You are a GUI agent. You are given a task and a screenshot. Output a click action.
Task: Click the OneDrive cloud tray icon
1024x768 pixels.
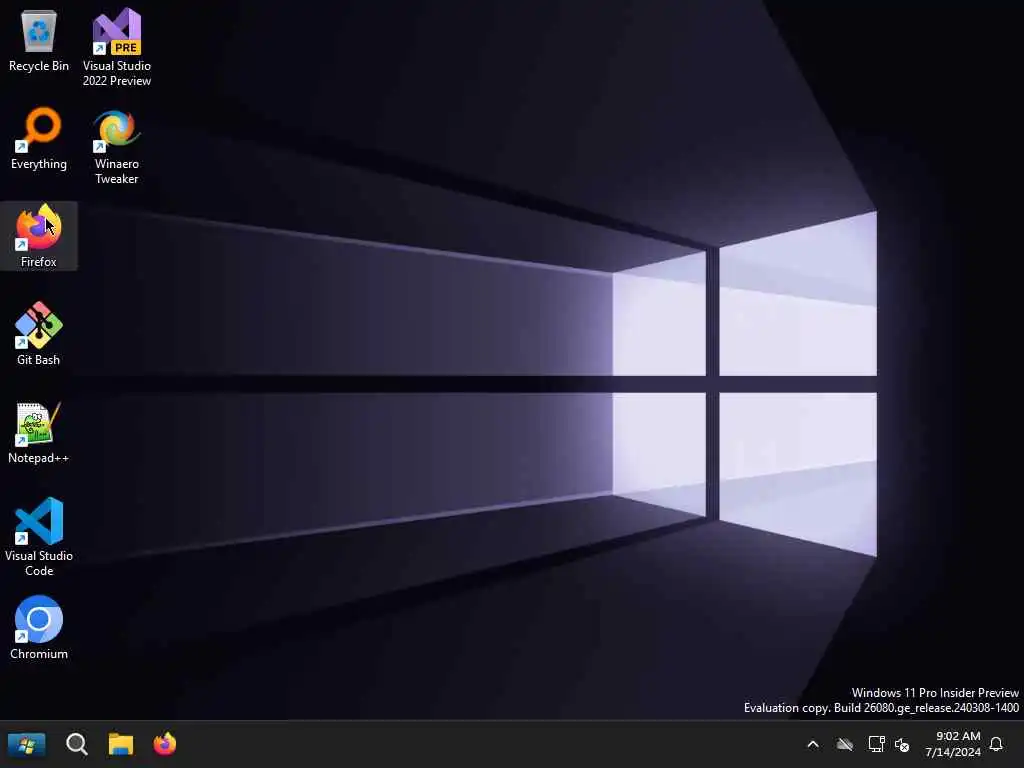[845, 744]
